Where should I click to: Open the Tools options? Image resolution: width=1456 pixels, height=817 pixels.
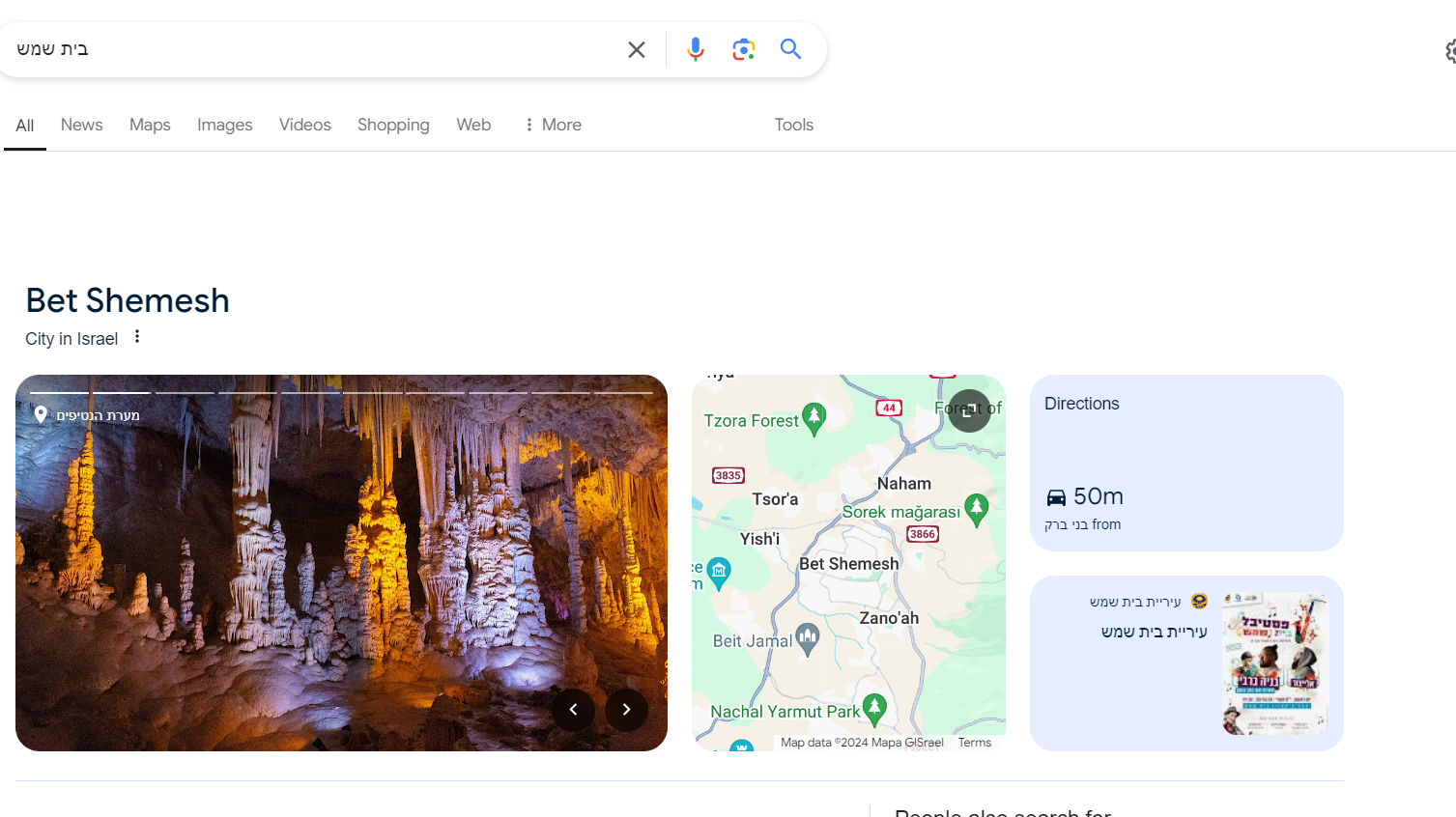point(793,125)
